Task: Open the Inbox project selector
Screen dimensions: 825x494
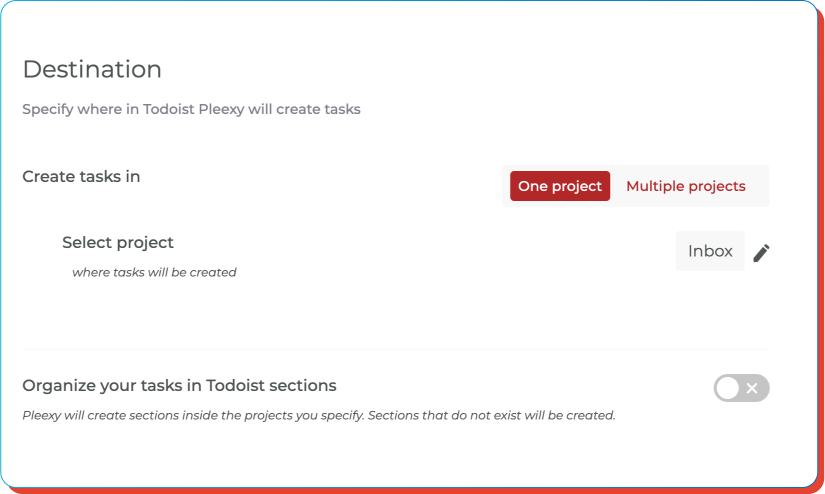Action: tap(710, 251)
